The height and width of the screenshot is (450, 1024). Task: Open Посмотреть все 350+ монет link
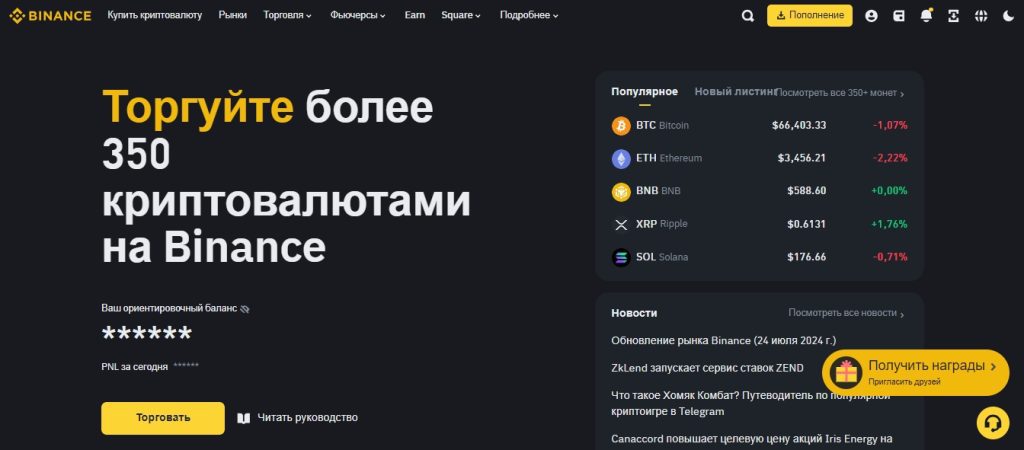[x=841, y=93]
